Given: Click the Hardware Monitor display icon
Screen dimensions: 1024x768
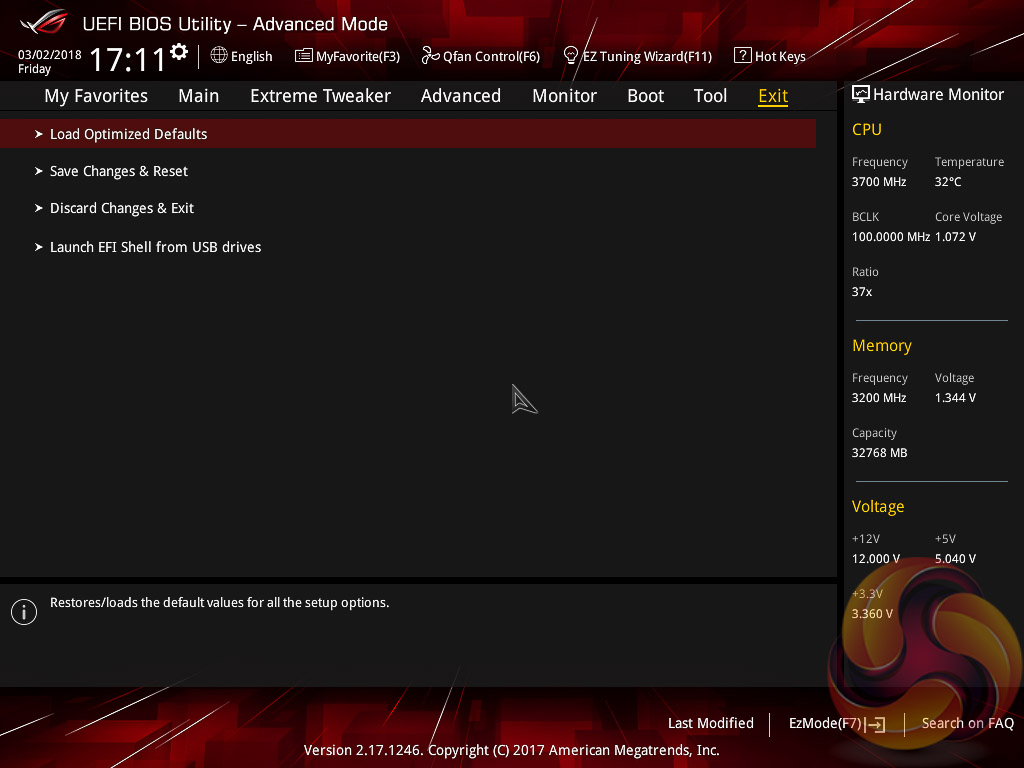Looking at the screenshot, I should tap(861, 94).
